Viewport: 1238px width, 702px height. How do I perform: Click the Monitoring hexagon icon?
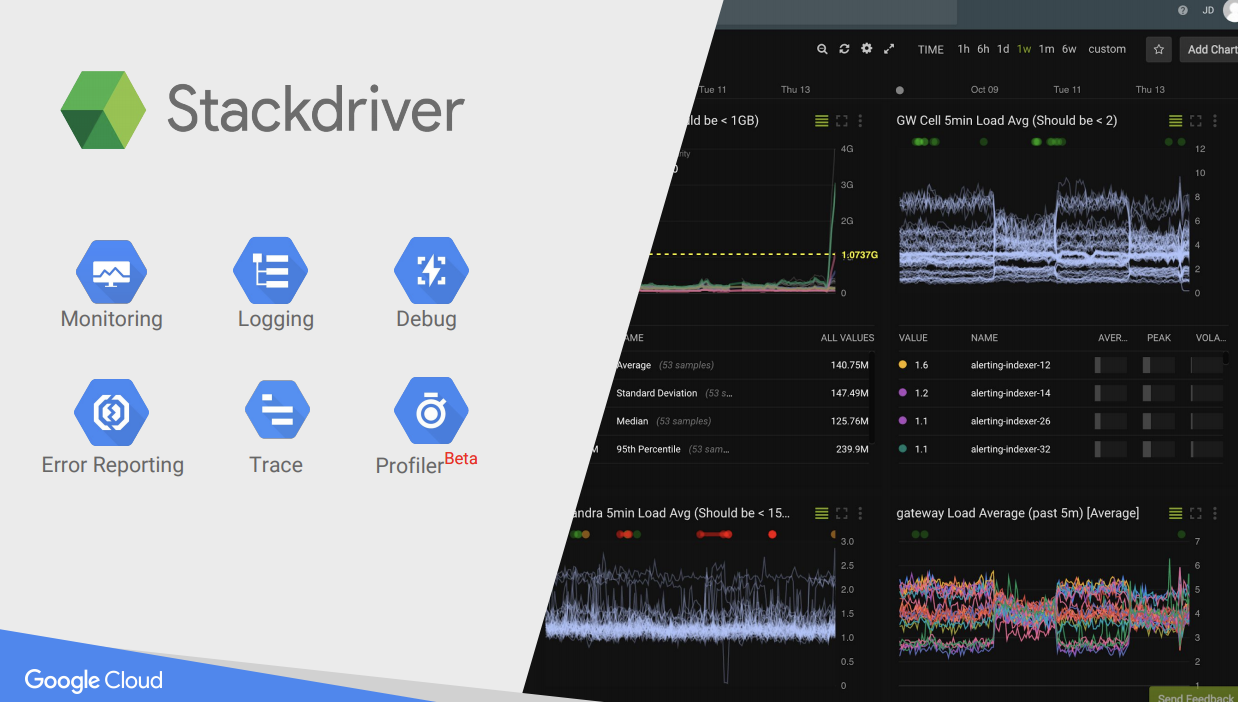(x=111, y=271)
